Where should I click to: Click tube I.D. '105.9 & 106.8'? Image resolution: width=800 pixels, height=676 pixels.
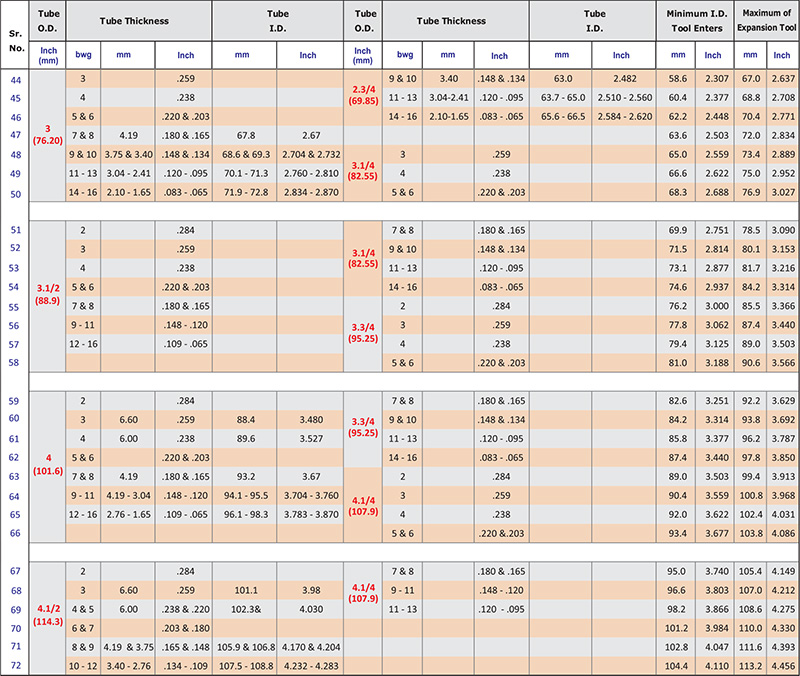click(x=246, y=647)
